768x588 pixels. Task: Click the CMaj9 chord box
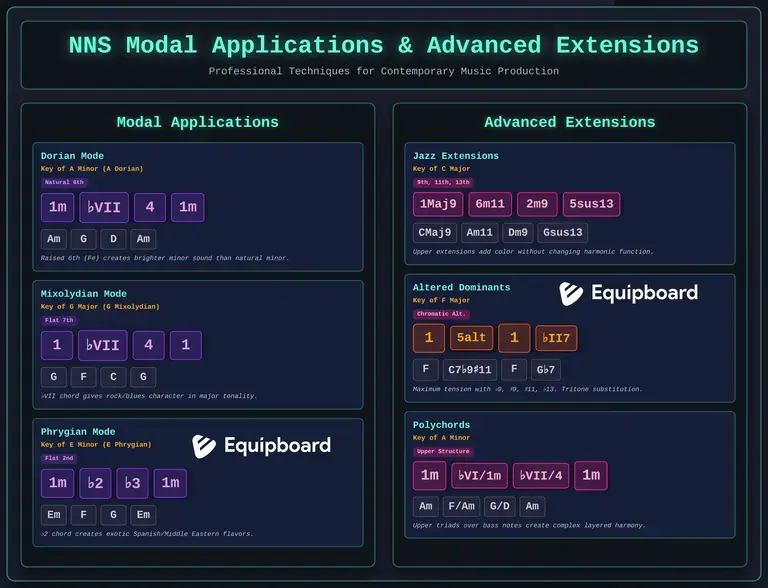(434, 233)
